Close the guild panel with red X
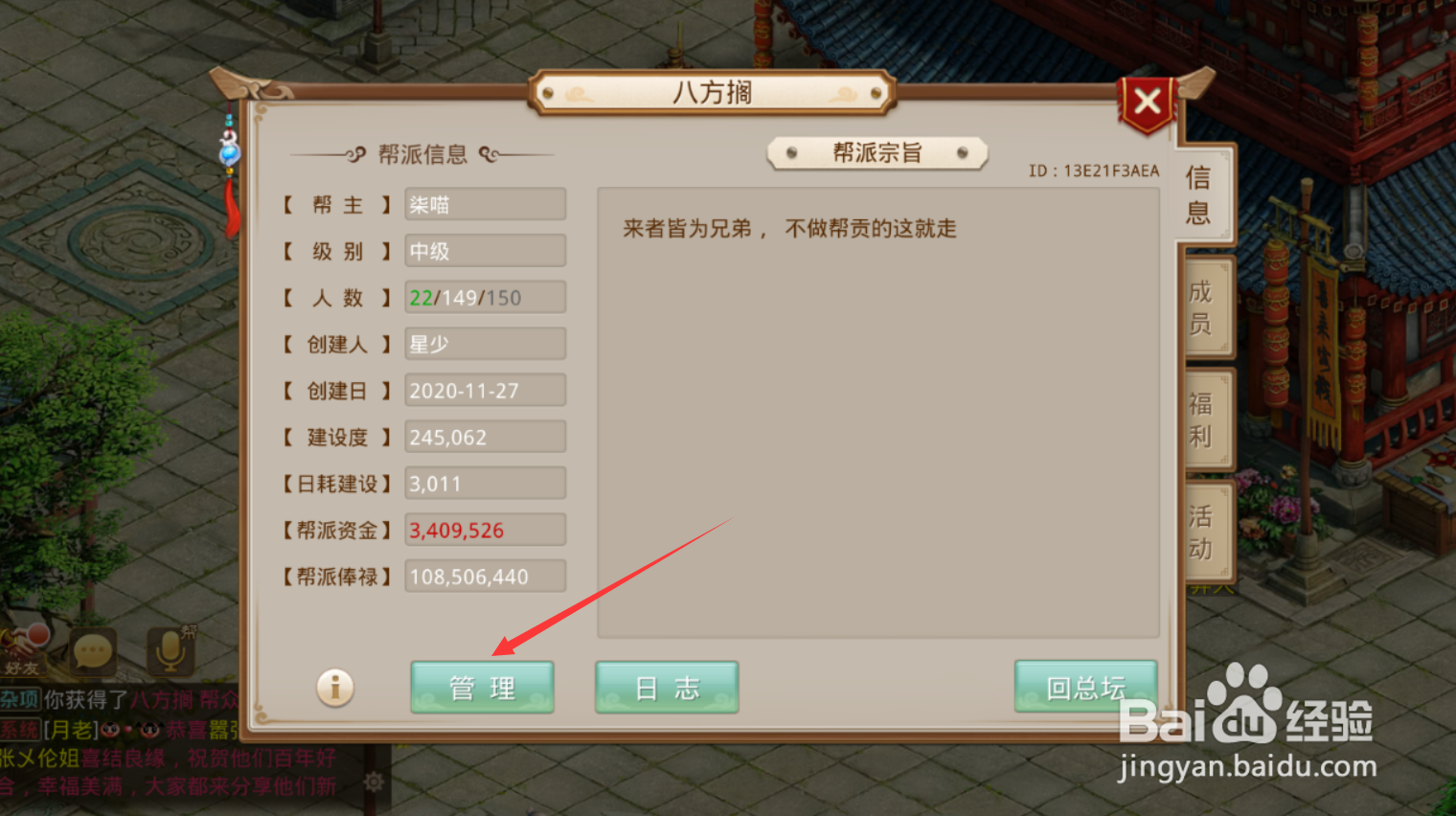1456x816 pixels. pyautogui.click(x=1147, y=102)
